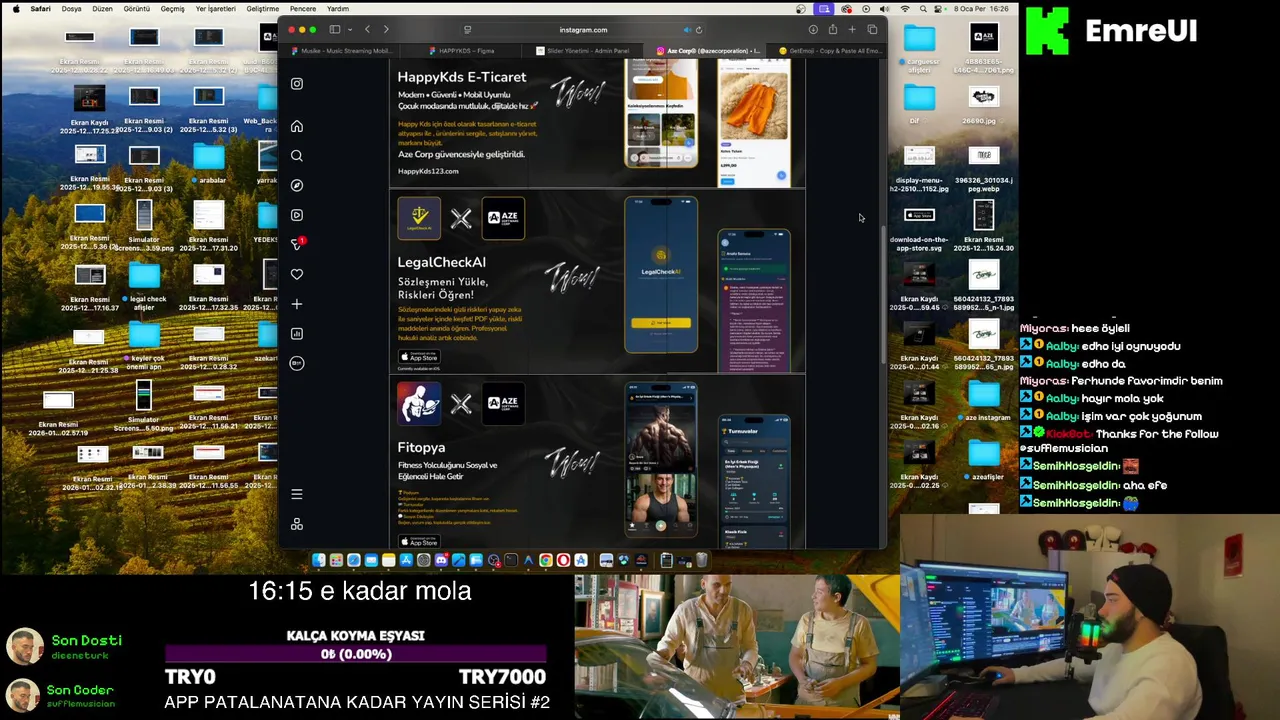This screenshot has width=1280, height=720.
Task: Click the Safari page vertical scrollbar
Action: click(882, 295)
